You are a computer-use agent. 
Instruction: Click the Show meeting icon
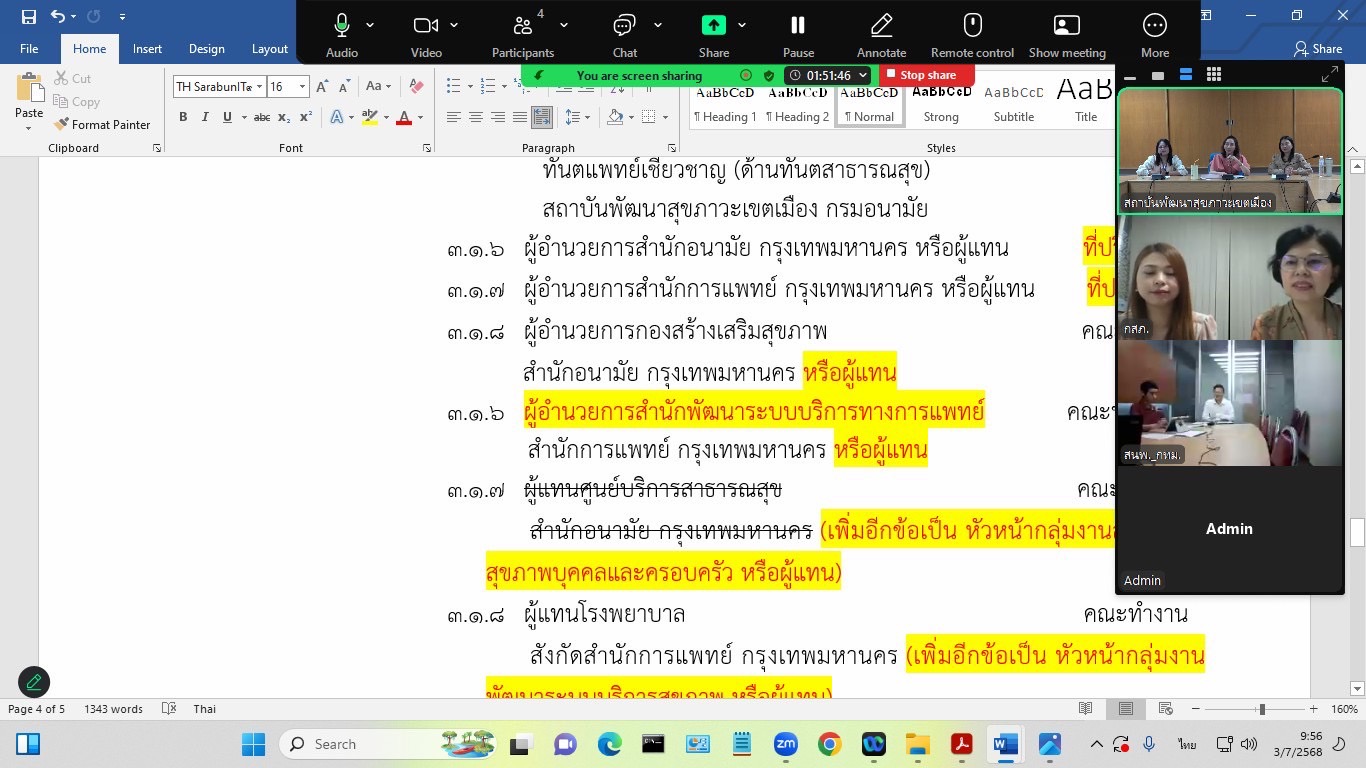pyautogui.click(x=1067, y=25)
